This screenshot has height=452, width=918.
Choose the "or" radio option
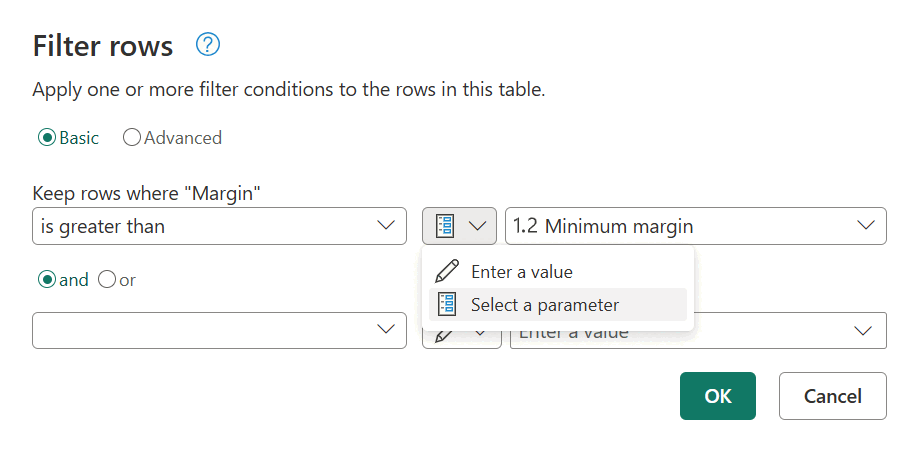[107, 280]
